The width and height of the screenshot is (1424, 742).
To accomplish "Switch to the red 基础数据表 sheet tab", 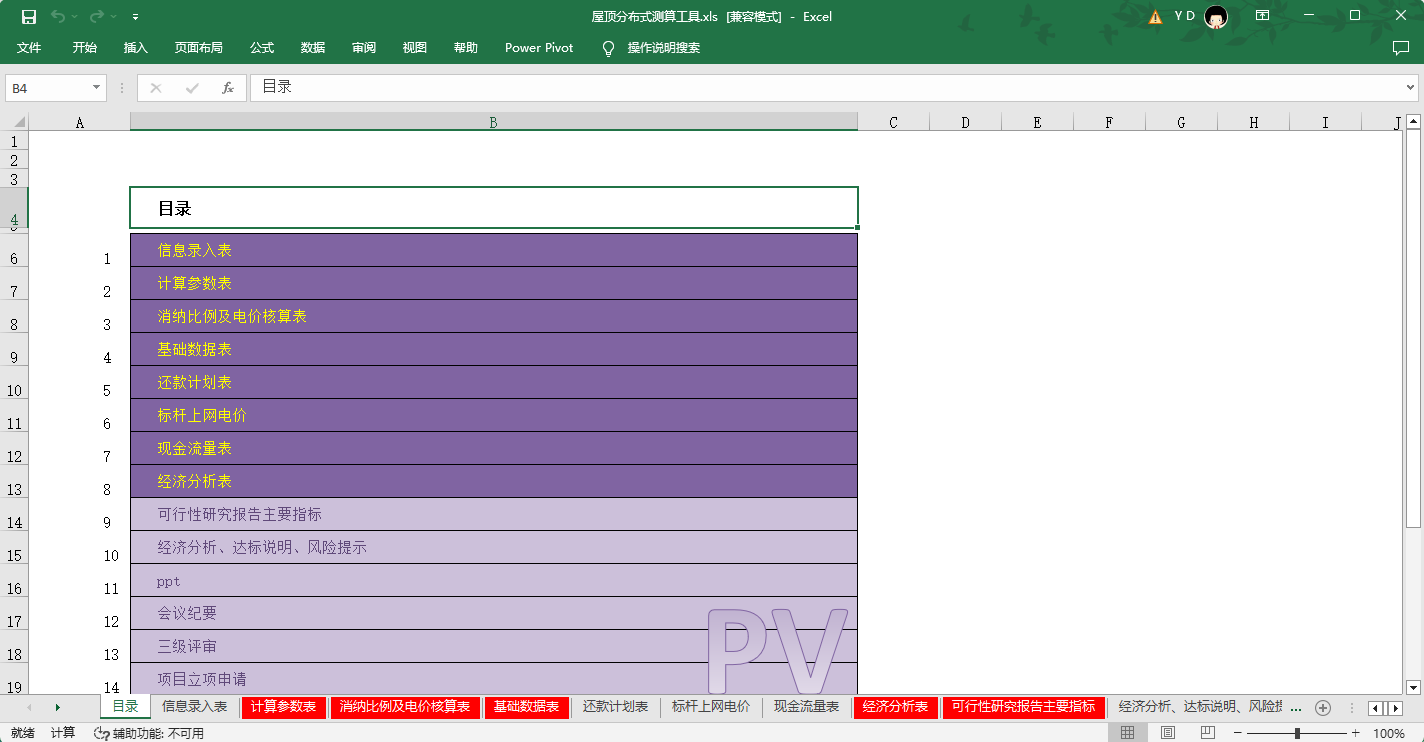I will click(527, 707).
